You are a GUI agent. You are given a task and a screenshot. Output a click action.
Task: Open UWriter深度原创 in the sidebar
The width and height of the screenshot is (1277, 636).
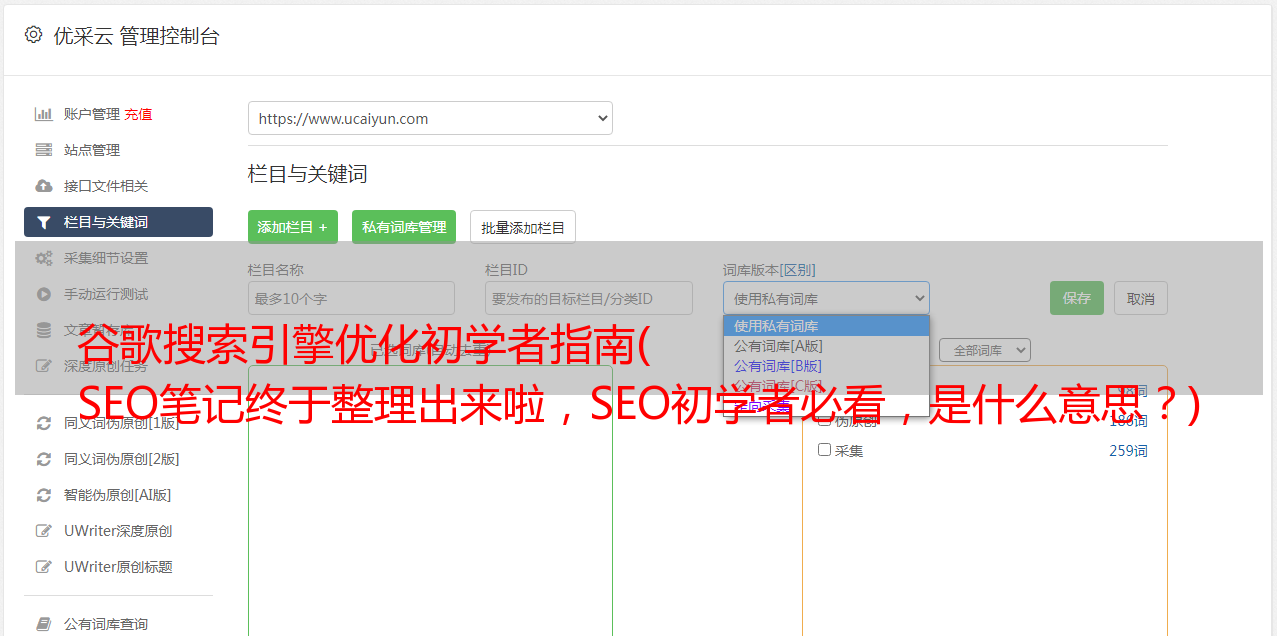click(x=118, y=531)
